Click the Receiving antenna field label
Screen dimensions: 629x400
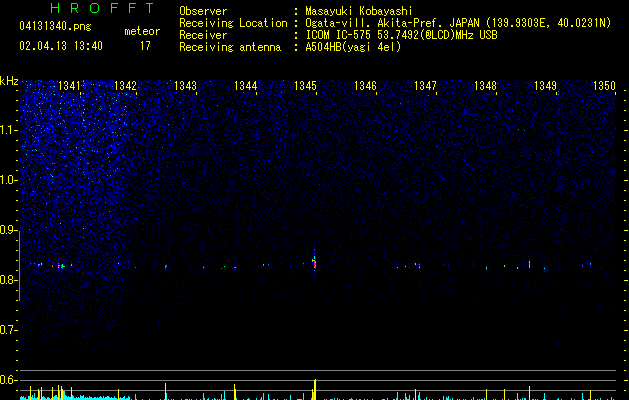[x=230, y=47]
